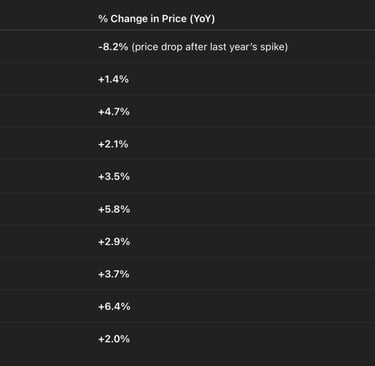
Task: Select the +2.9% value cell
Action: tap(114, 242)
